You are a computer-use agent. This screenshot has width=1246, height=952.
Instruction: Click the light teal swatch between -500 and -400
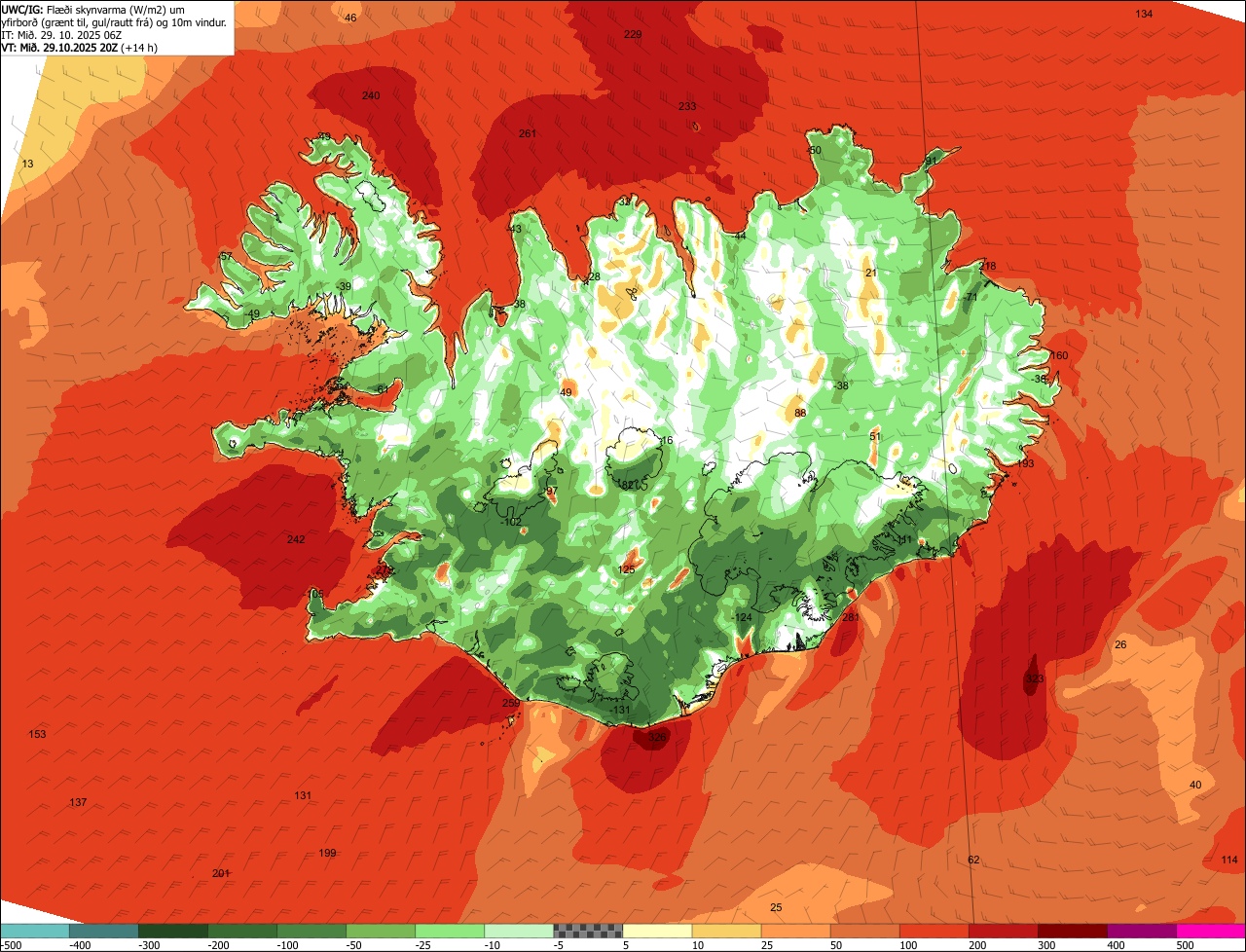pyautogui.click(x=35, y=931)
